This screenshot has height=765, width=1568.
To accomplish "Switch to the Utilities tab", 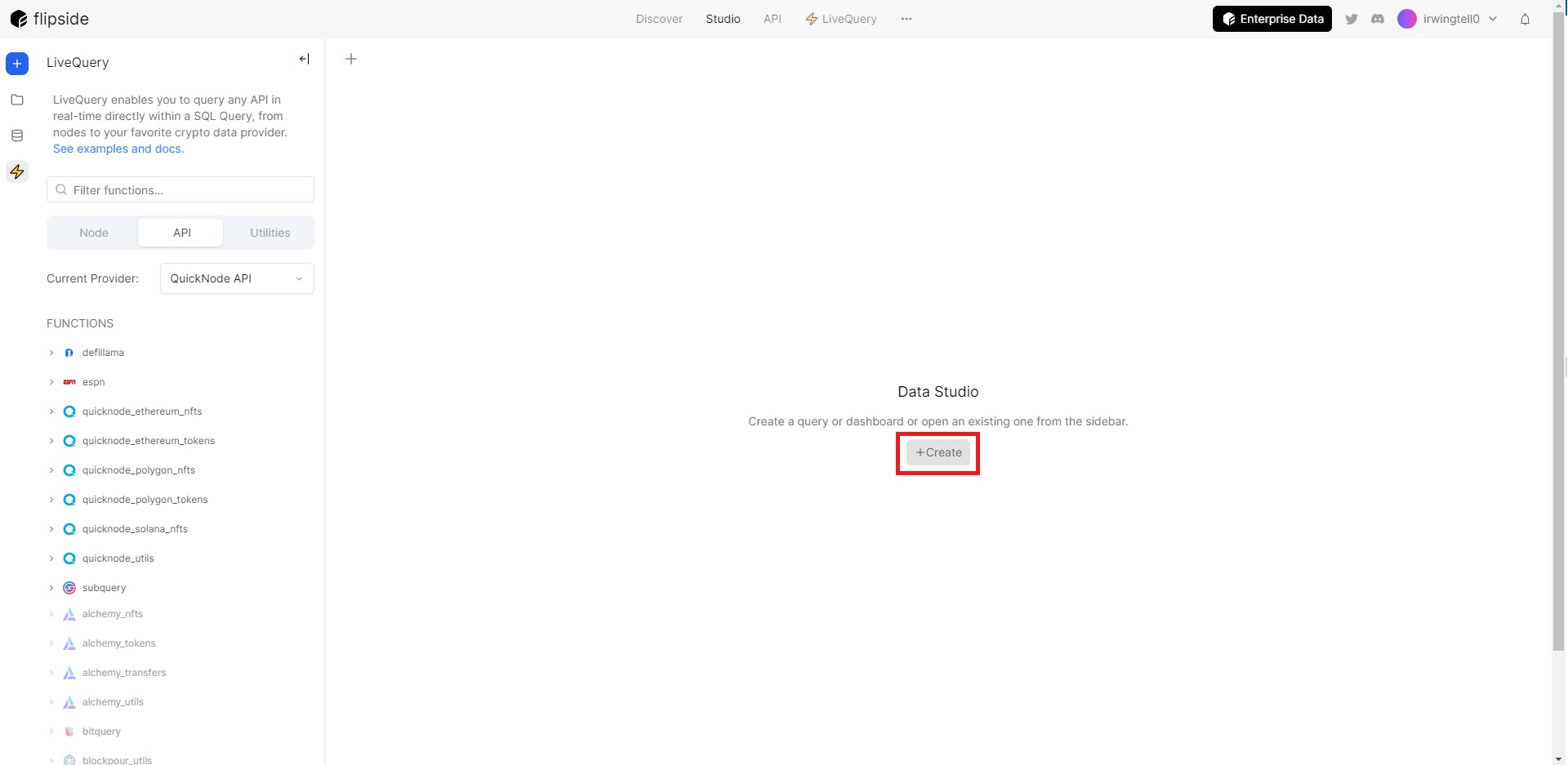I will [269, 233].
